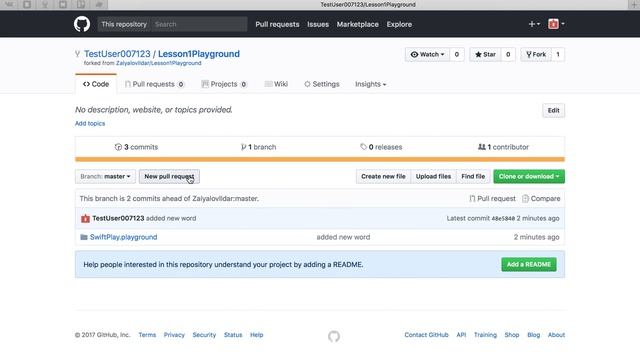Click the GitHub Octocat logo in header

tap(82, 24)
